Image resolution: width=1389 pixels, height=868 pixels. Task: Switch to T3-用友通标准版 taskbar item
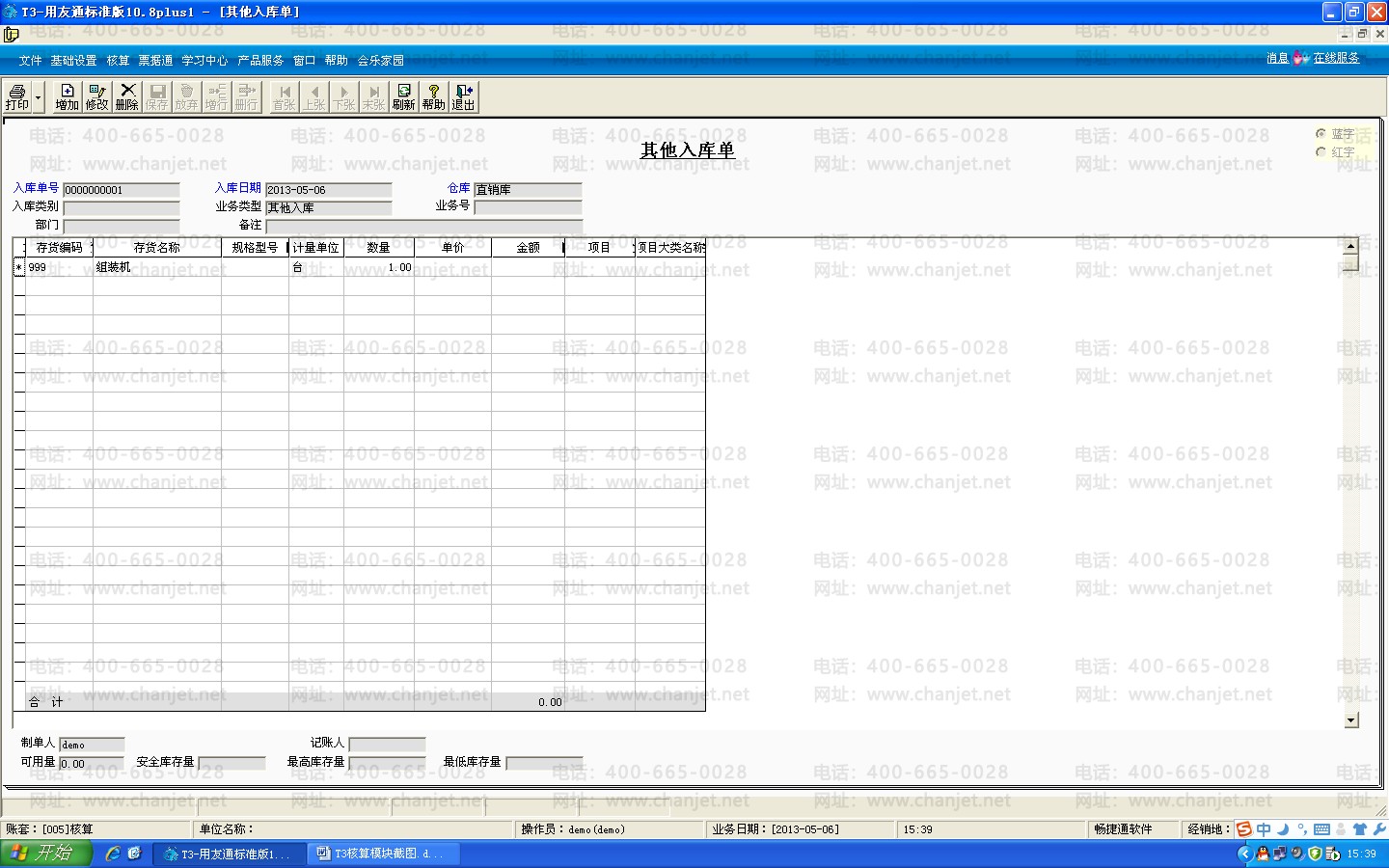pyautogui.click(x=230, y=854)
